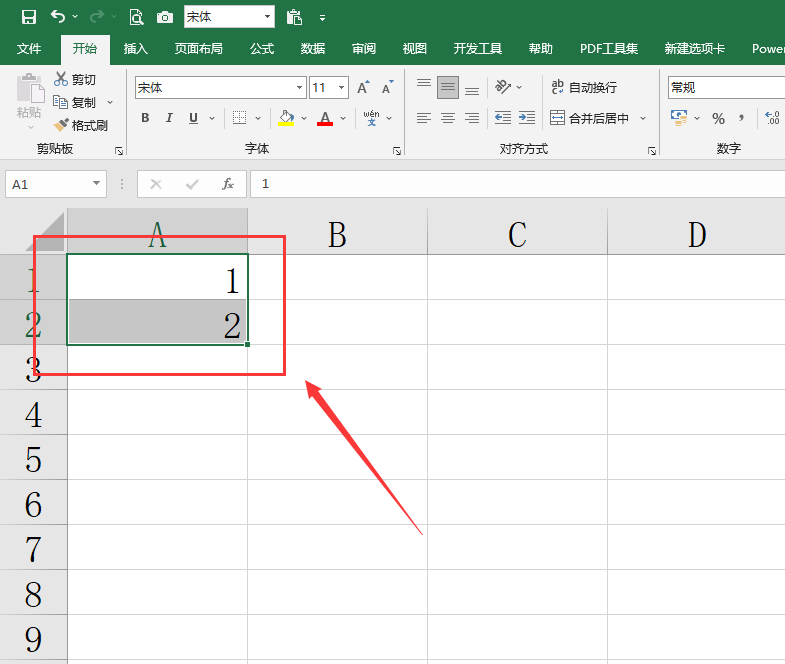The image size is (785, 664).
Task: Expand the Name Box dropdown arrow
Action: pyautogui.click(x=96, y=184)
